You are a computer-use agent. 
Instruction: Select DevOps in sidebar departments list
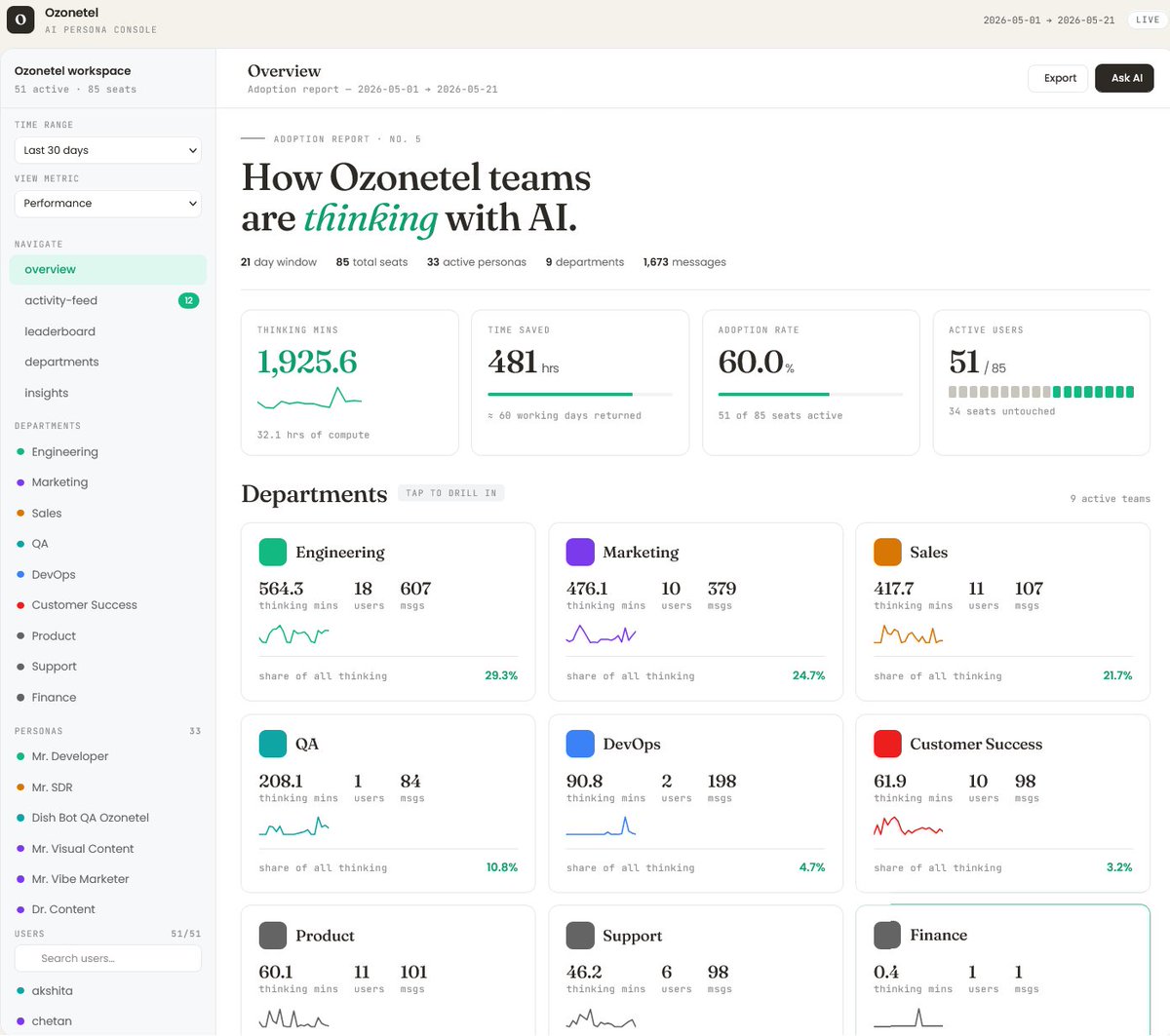pyautogui.click(x=108, y=575)
